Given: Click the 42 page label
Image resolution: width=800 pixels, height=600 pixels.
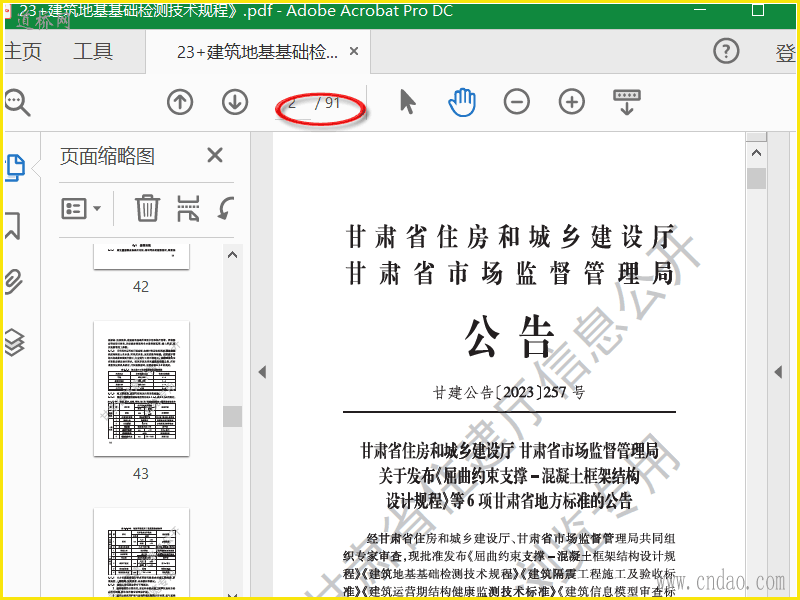Looking at the screenshot, I should 141,287.
